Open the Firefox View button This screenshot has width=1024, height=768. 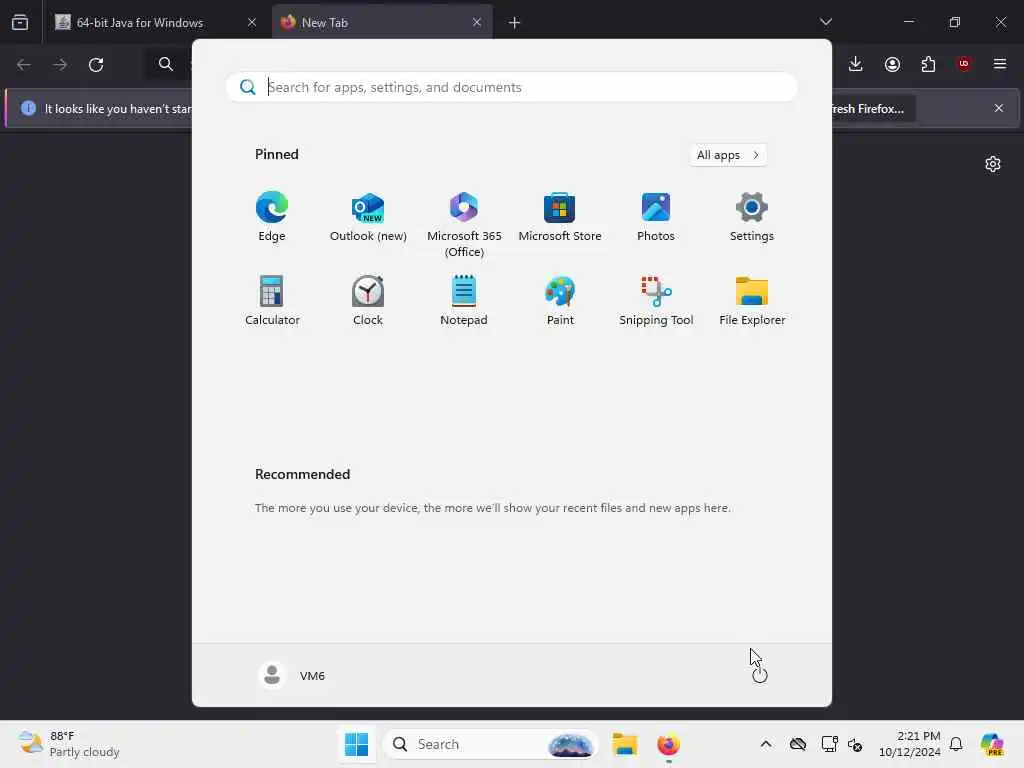[20, 22]
